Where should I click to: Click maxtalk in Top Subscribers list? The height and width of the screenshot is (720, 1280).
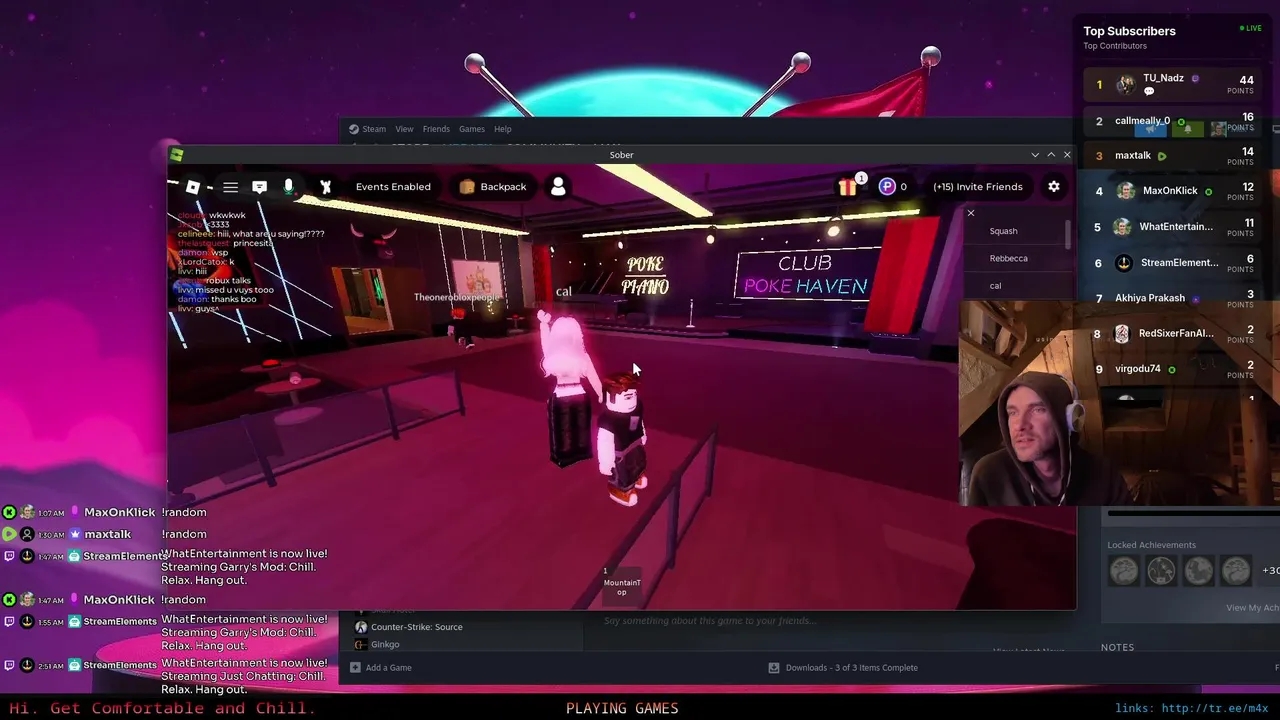(1133, 156)
